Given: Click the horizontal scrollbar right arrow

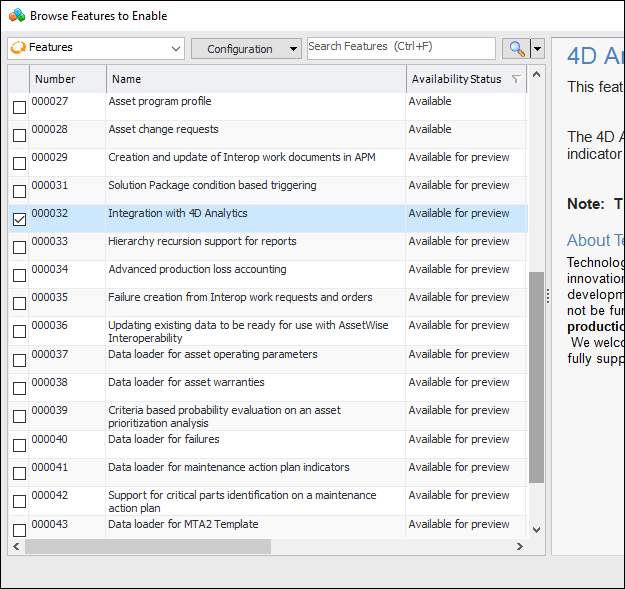Looking at the screenshot, I should 519,546.
